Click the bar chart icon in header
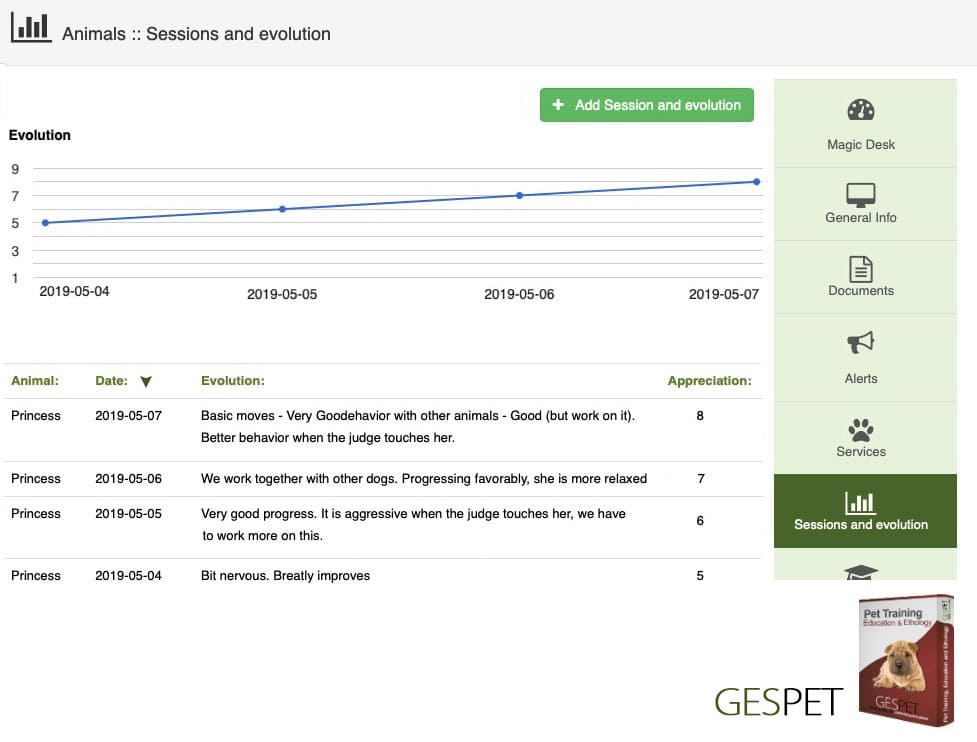Image resolution: width=977 pixels, height=742 pixels. point(31,27)
